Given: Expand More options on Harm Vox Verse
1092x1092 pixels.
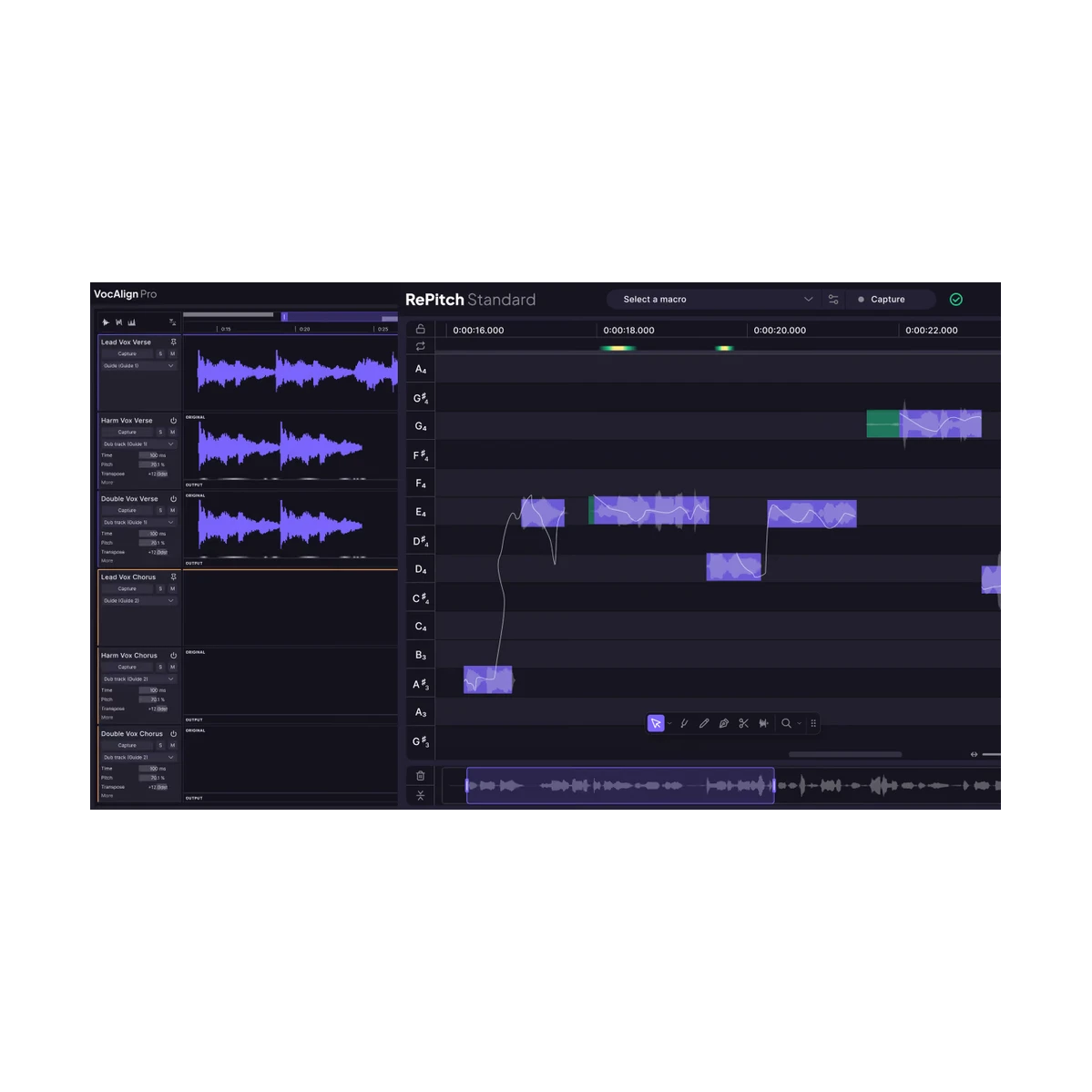Looking at the screenshot, I should click(107, 483).
